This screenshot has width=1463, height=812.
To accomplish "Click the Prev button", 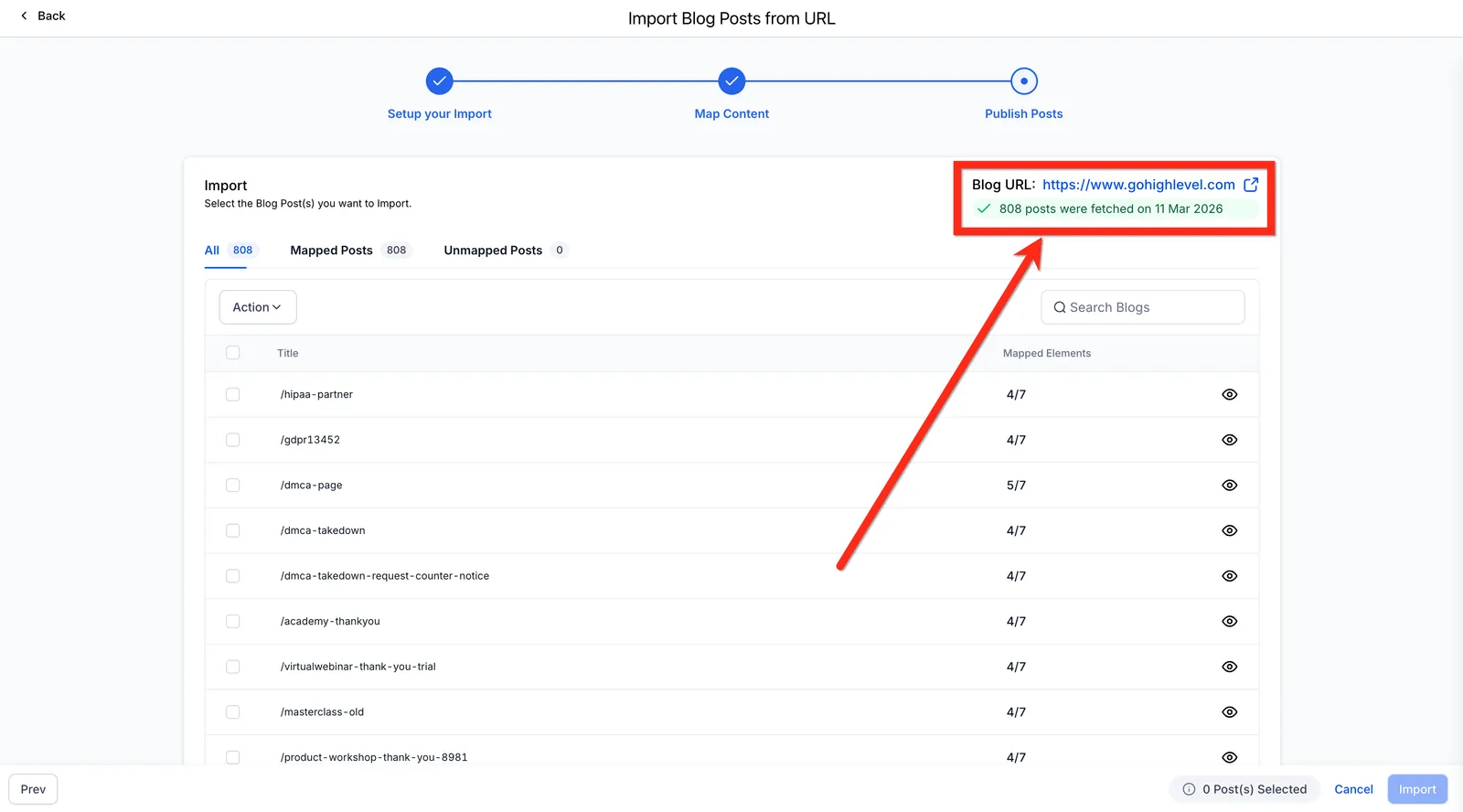I will [33, 789].
